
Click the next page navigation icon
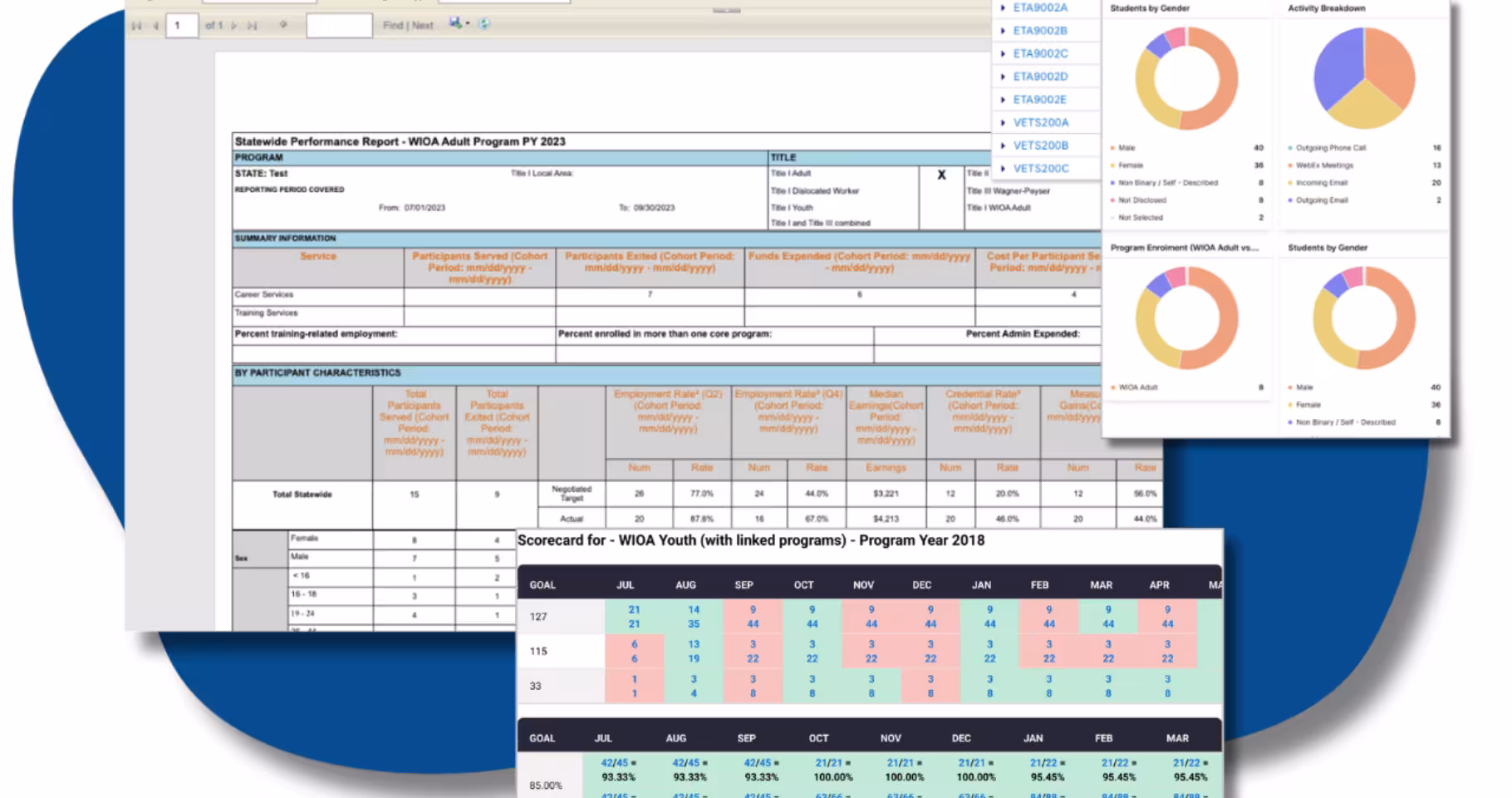[234, 25]
